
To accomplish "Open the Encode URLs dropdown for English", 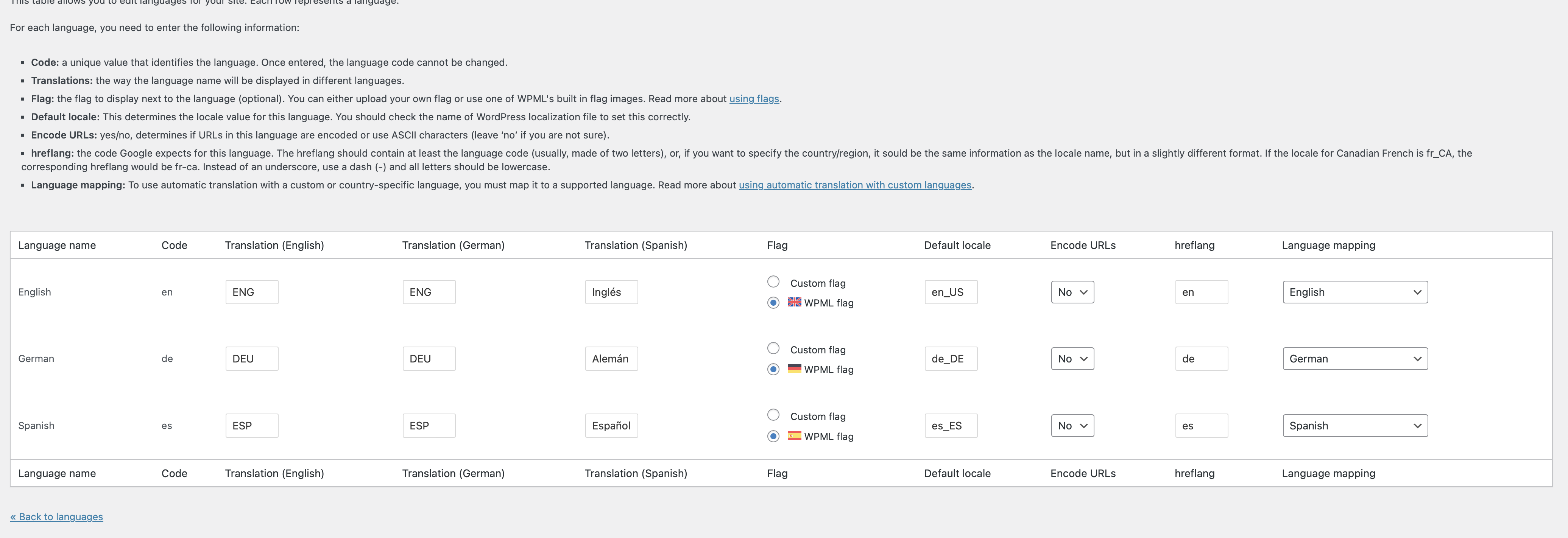I will pyautogui.click(x=1072, y=292).
